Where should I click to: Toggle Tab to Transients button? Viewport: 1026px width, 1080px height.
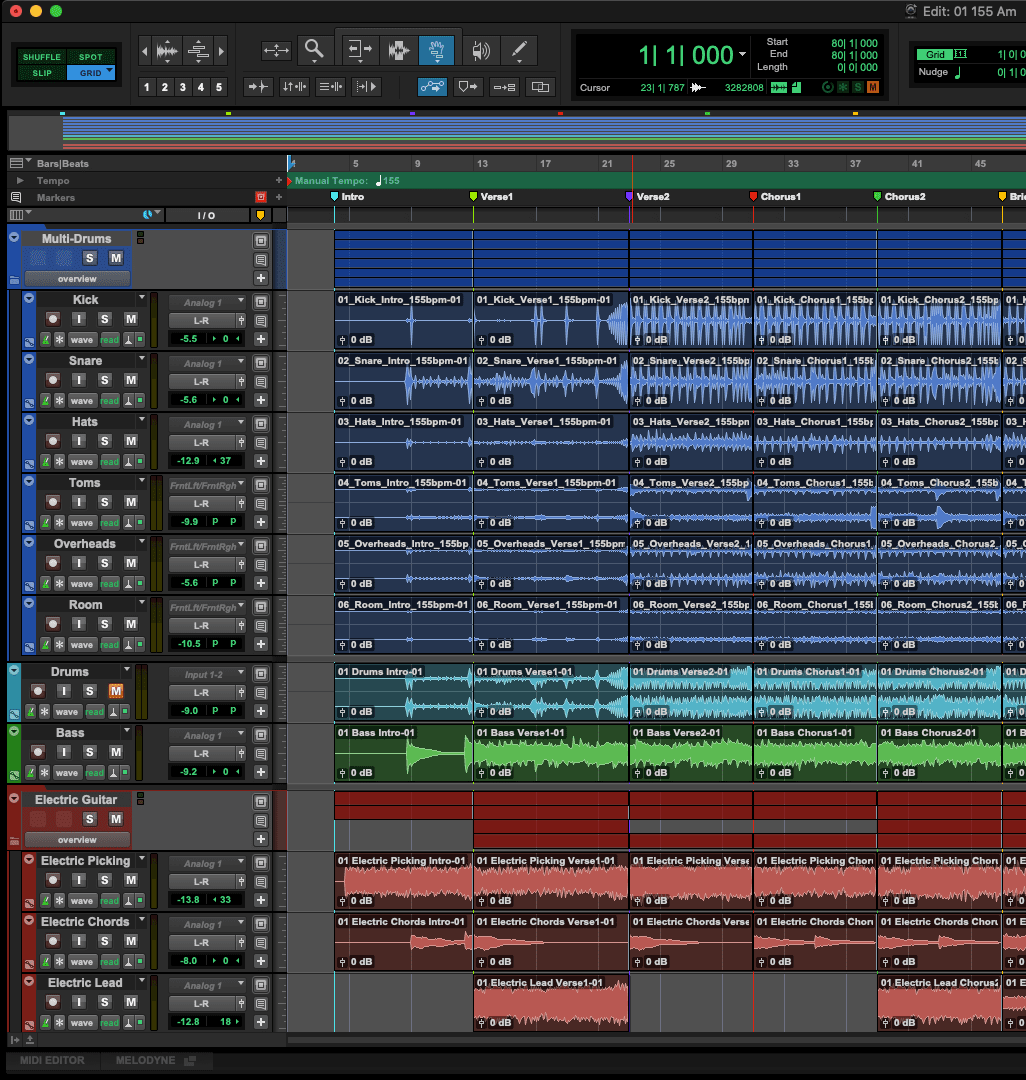click(x=258, y=87)
